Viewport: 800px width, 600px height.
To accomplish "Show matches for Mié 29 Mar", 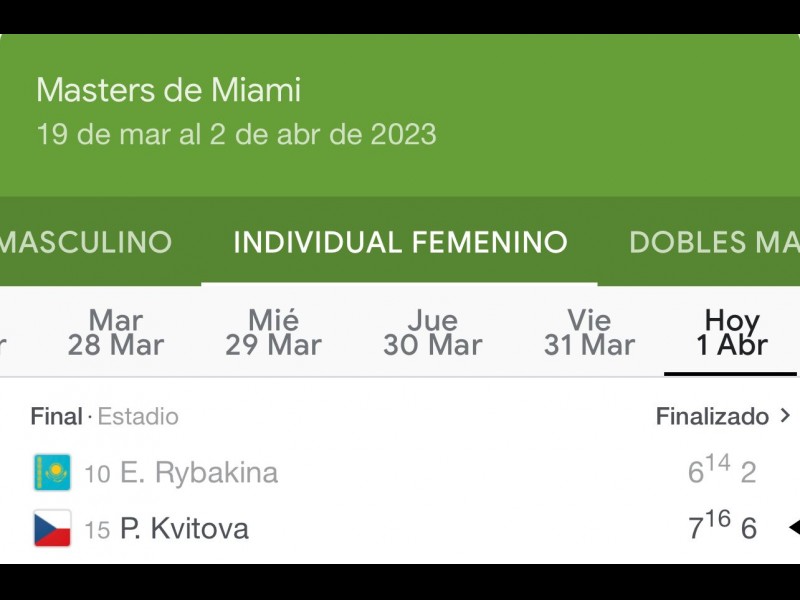I will click(x=273, y=333).
